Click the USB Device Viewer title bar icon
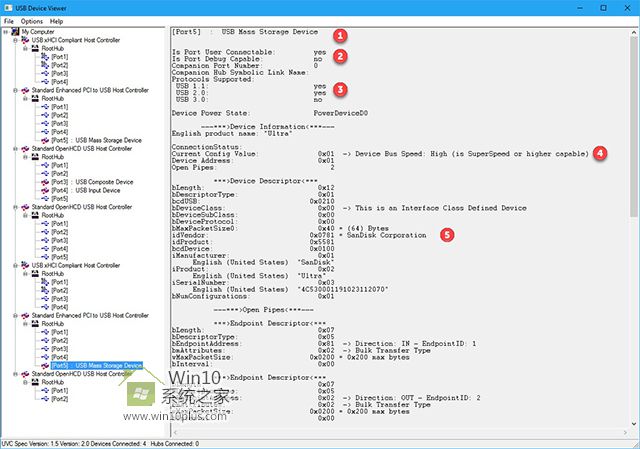This screenshot has height=449, width=640. tap(8, 8)
